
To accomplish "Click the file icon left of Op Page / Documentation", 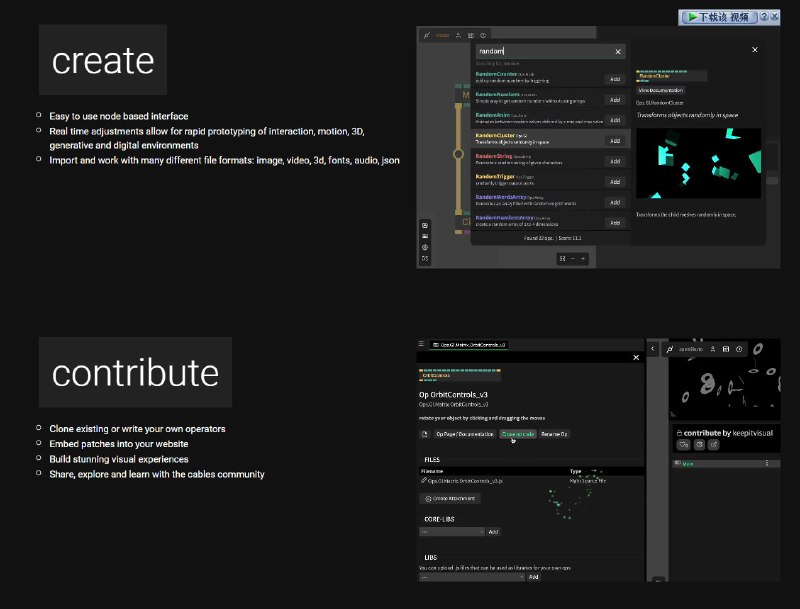I will pyautogui.click(x=424, y=435).
